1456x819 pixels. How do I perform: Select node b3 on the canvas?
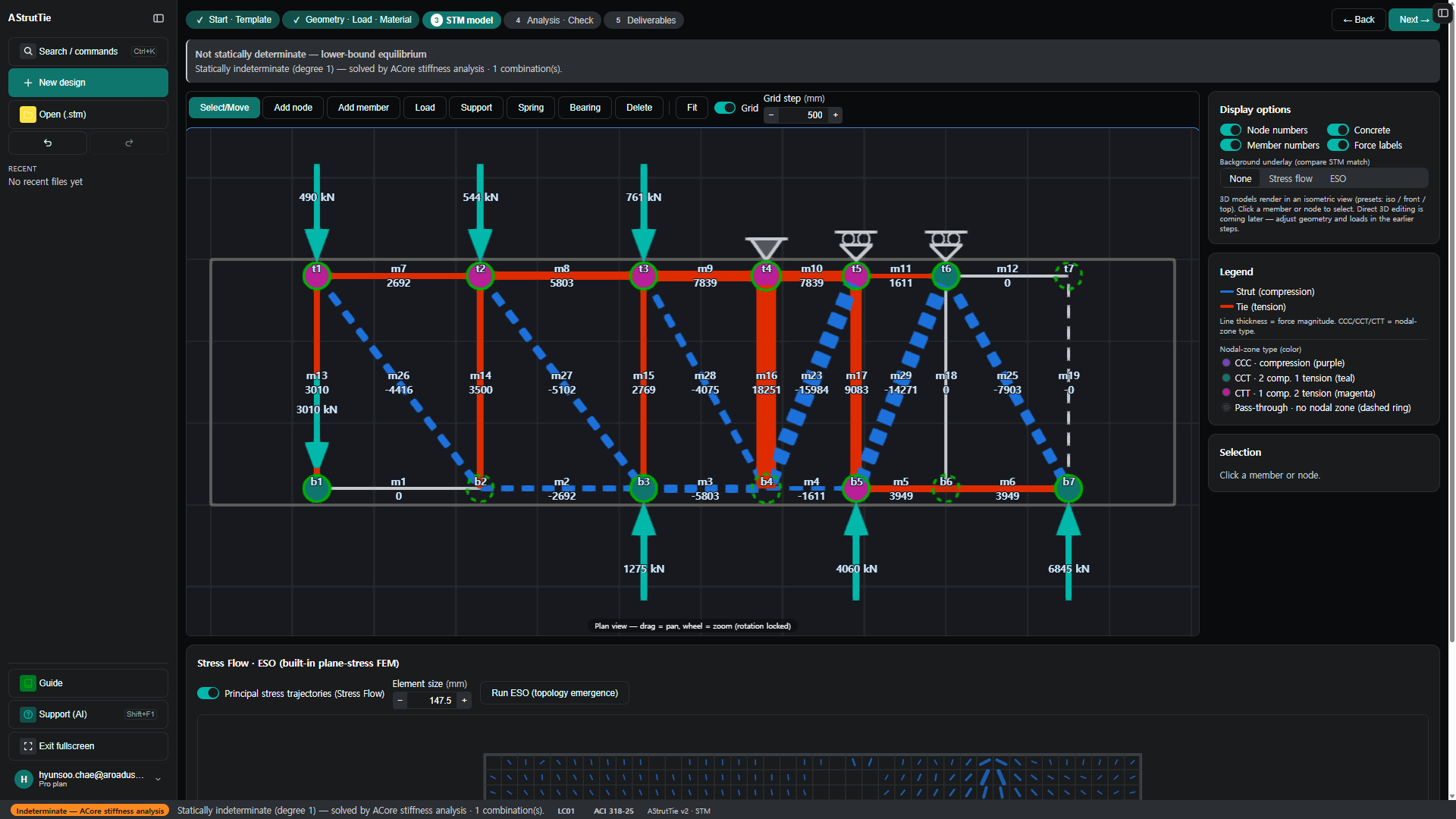click(x=644, y=488)
